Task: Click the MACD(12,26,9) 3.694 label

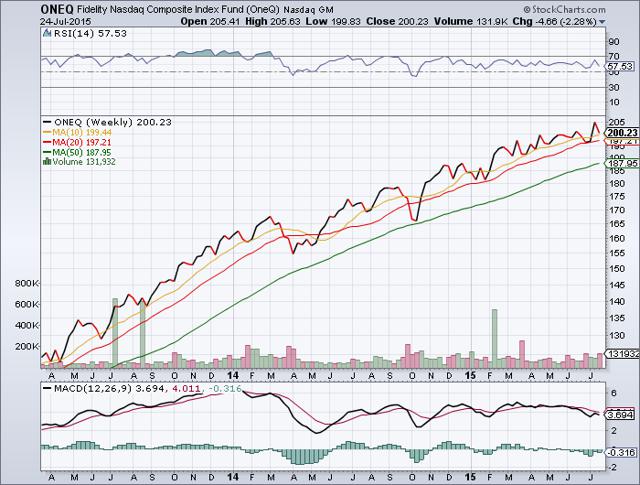Action: 109,389
